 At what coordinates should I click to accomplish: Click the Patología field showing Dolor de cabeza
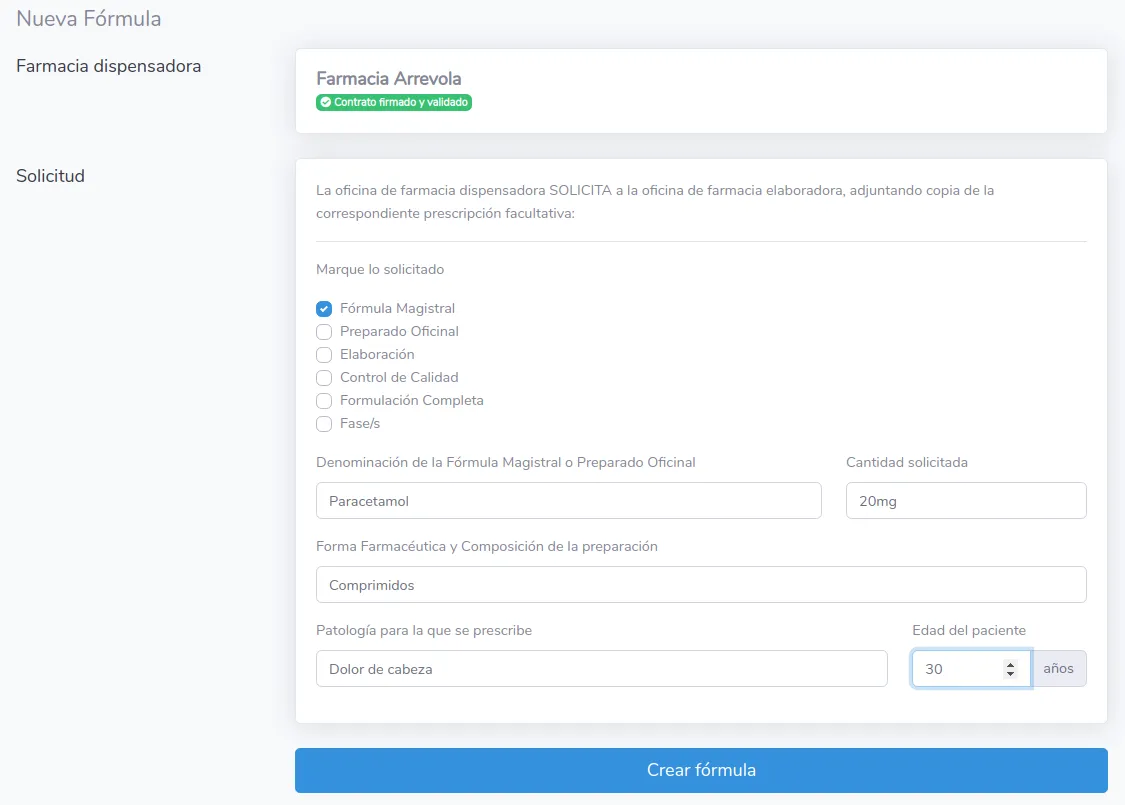[x=601, y=669]
